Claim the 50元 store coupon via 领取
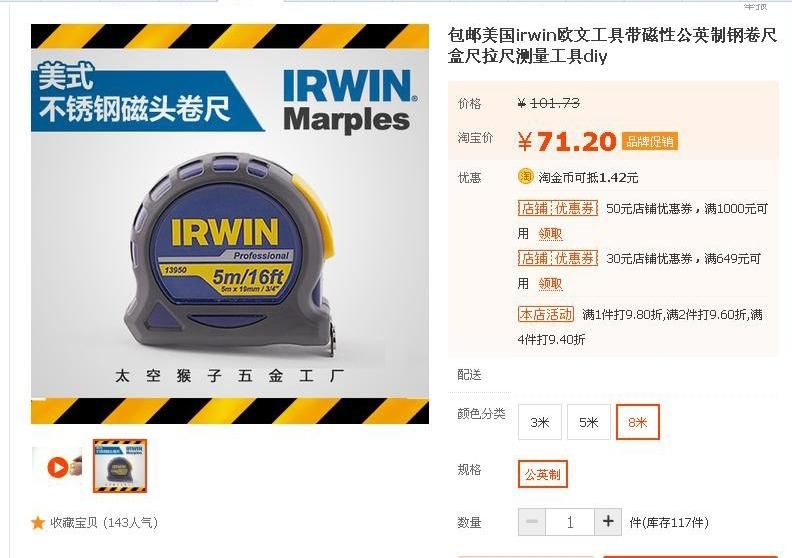Screen dimensions: 792x558 tap(550, 234)
